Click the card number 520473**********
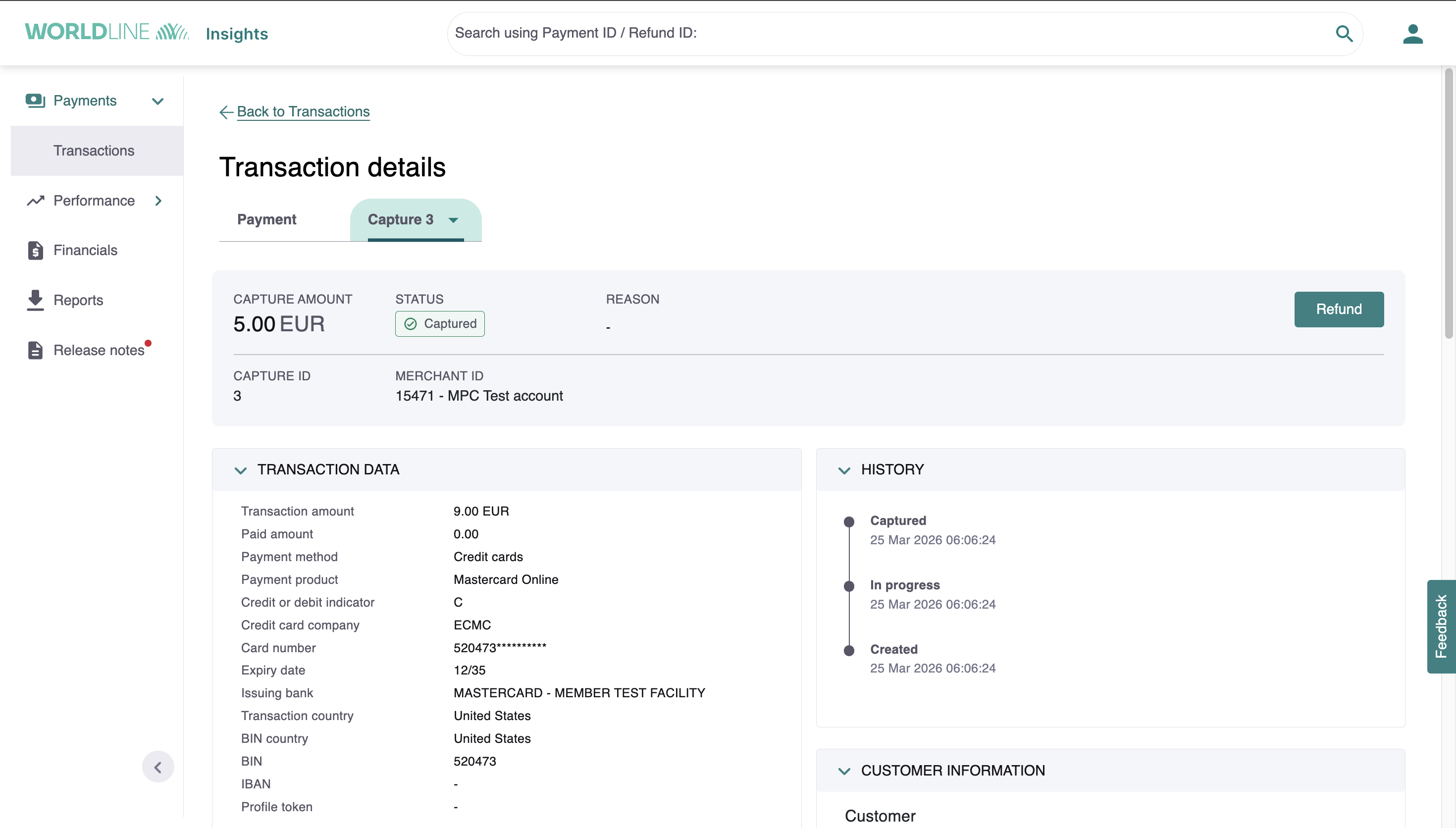The width and height of the screenshot is (1456, 828). (500, 648)
